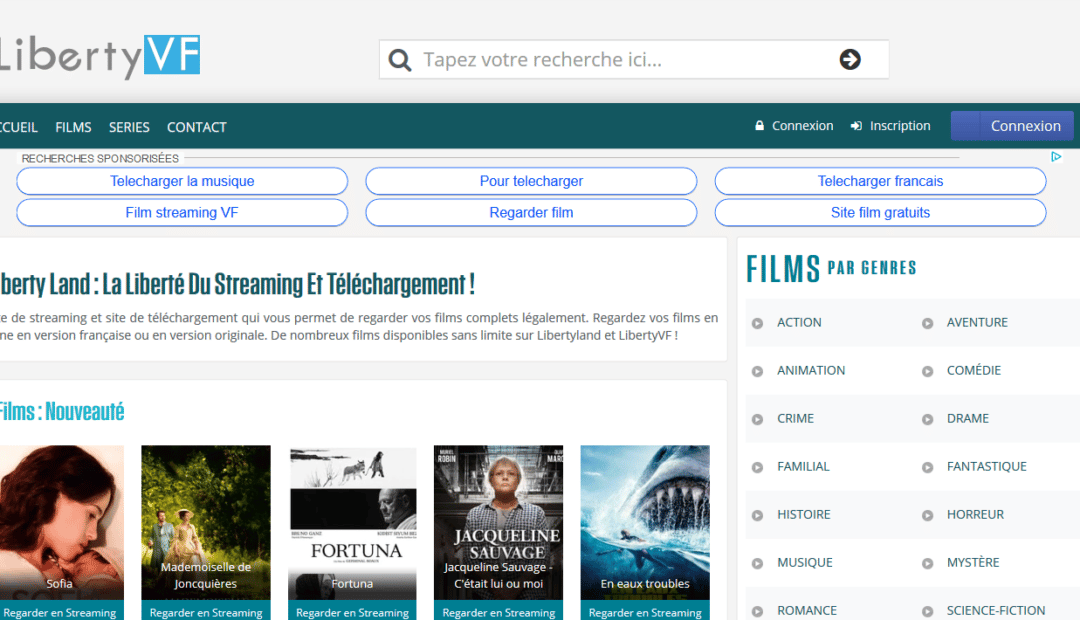Open the Mademoiselle de Joncquières poster

(x=206, y=522)
